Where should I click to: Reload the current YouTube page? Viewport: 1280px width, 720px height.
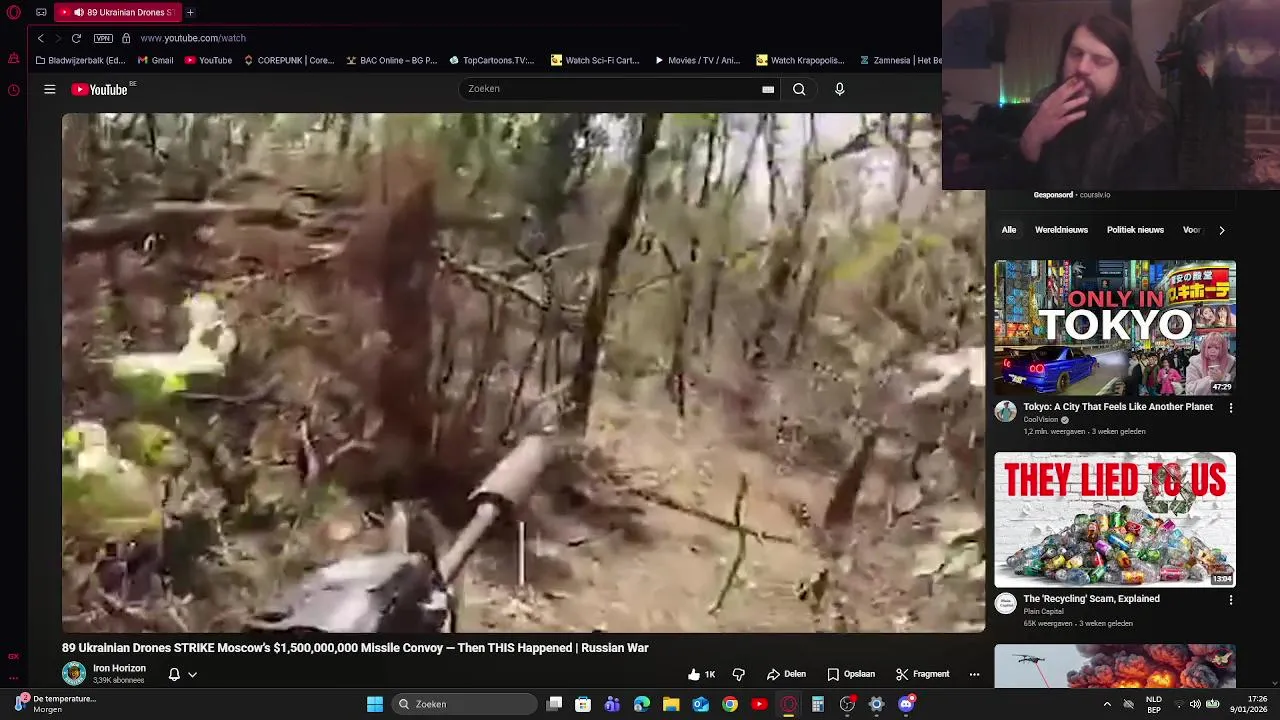pyautogui.click(x=76, y=38)
